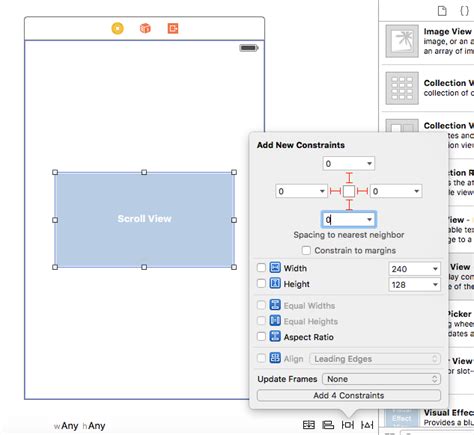Toggle the leading spacing red strut
Screen dimensions: 474x435
click(335, 191)
